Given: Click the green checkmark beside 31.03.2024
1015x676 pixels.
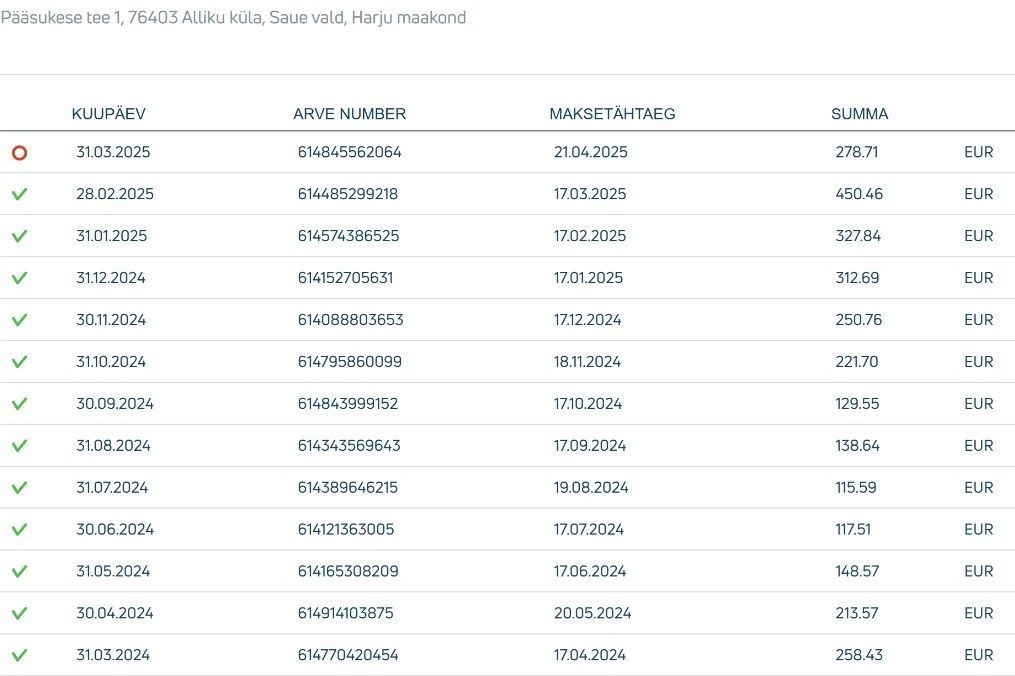Looking at the screenshot, I should pos(19,655).
